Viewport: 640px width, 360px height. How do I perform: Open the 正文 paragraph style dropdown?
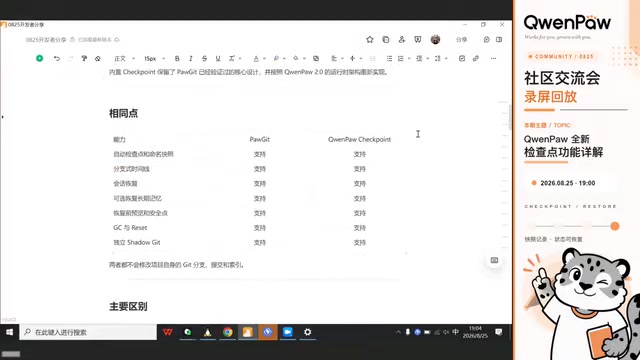coord(124,58)
